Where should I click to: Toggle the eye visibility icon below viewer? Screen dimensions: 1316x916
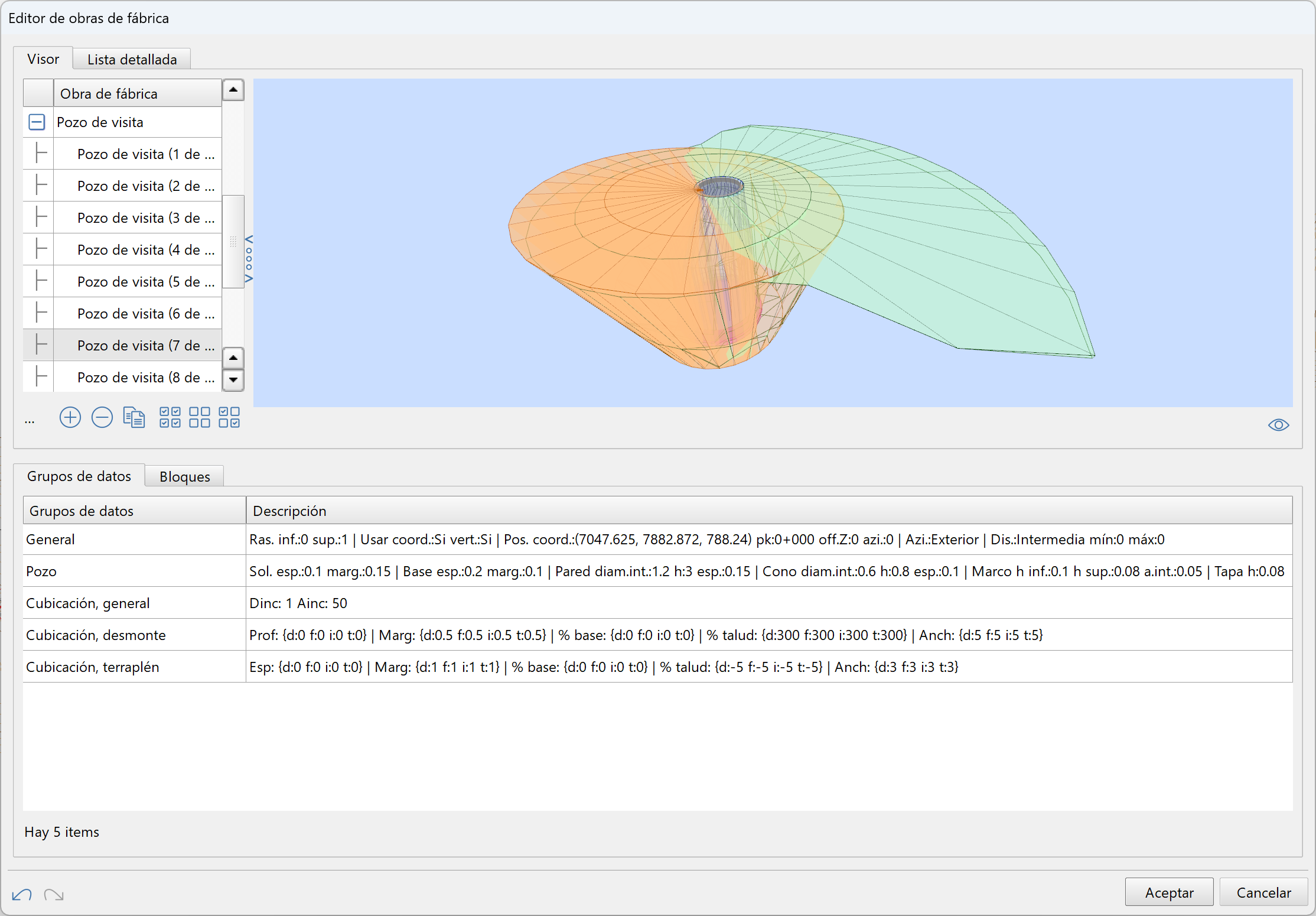(x=1278, y=425)
